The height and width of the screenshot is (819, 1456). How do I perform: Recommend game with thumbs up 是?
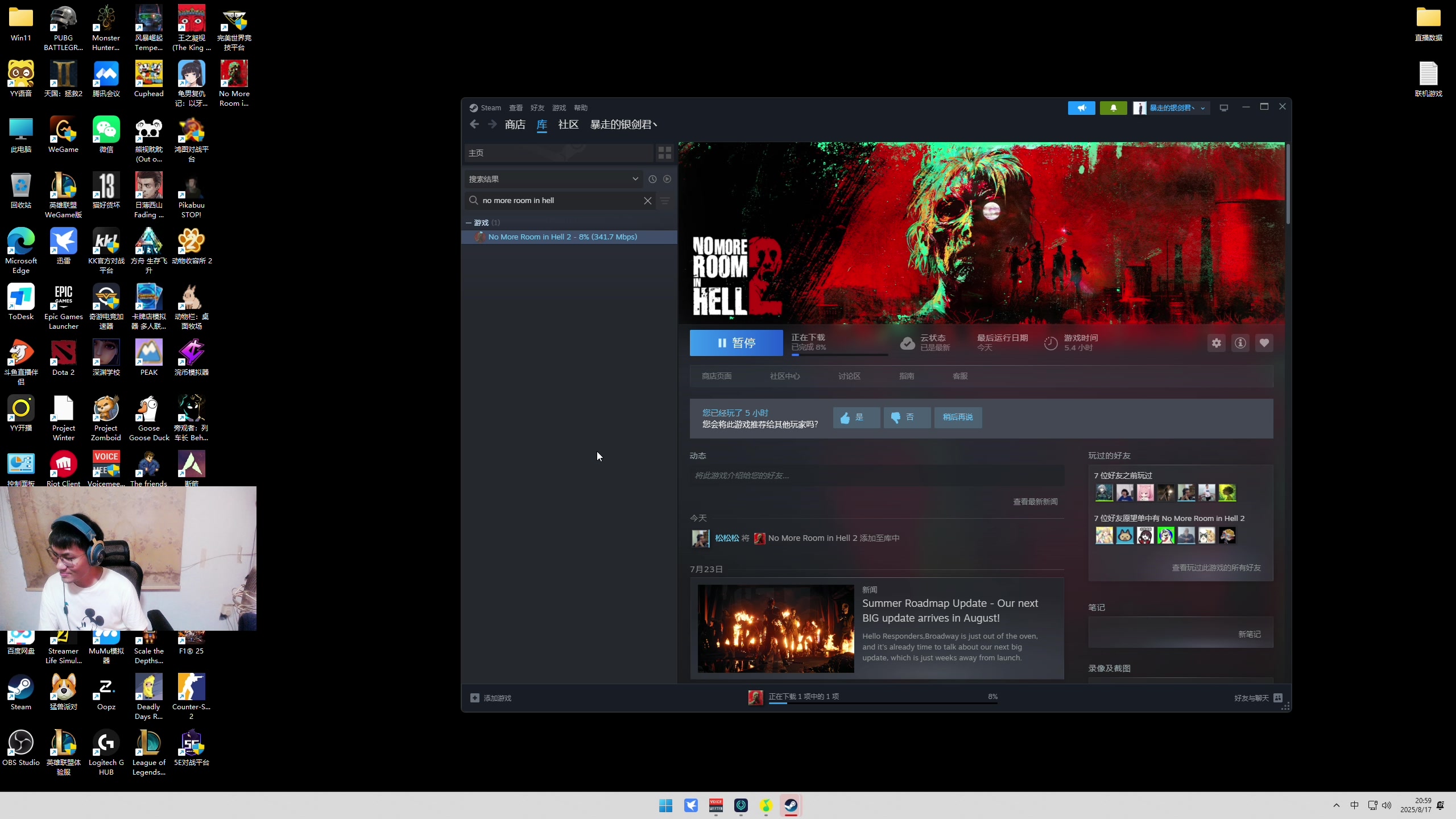(857, 417)
